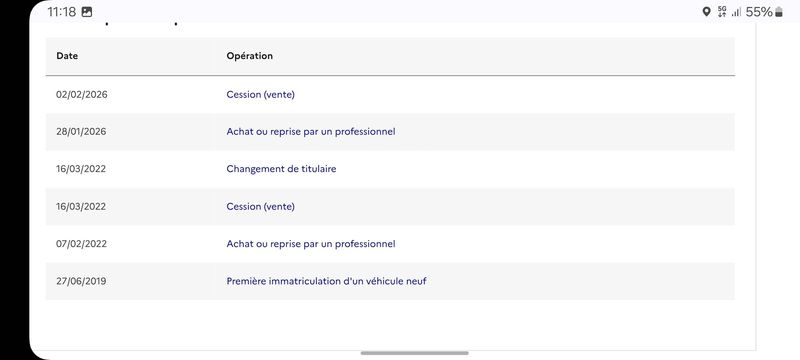Viewport: 800px width, 360px height.
Task: Open the 28/01/2026 Achat ou reprise entry
Action: click(311, 132)
